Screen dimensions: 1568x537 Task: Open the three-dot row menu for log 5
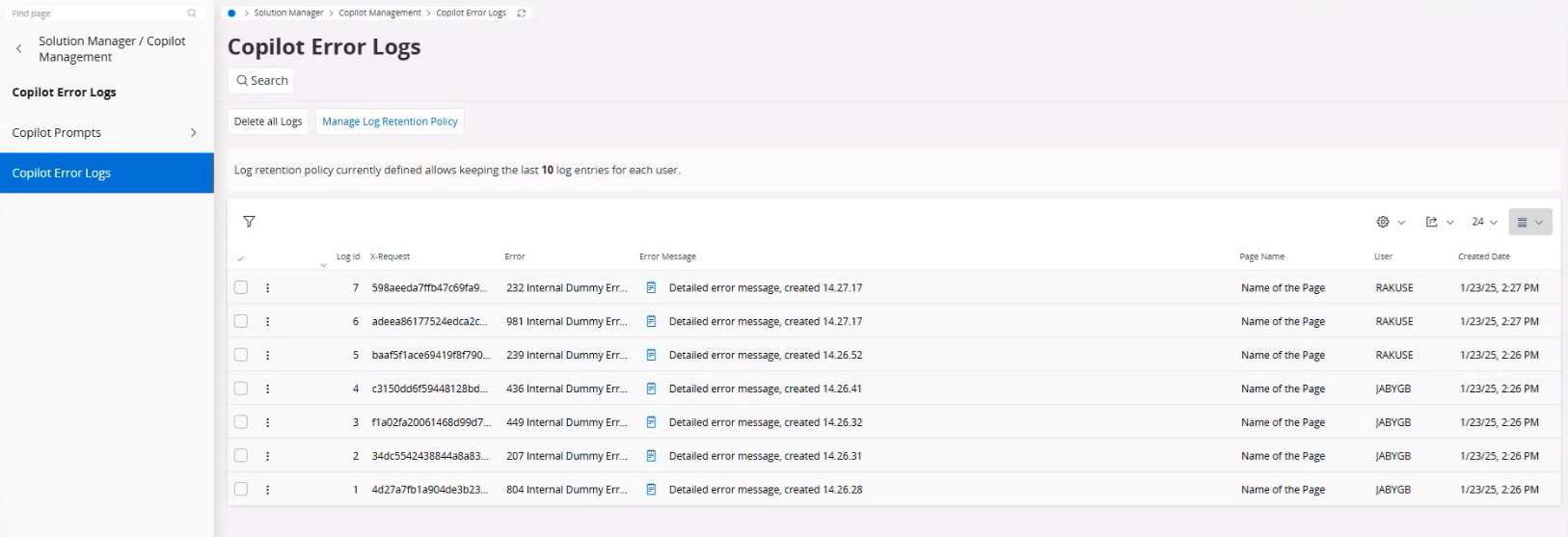[x=268, y=355]
